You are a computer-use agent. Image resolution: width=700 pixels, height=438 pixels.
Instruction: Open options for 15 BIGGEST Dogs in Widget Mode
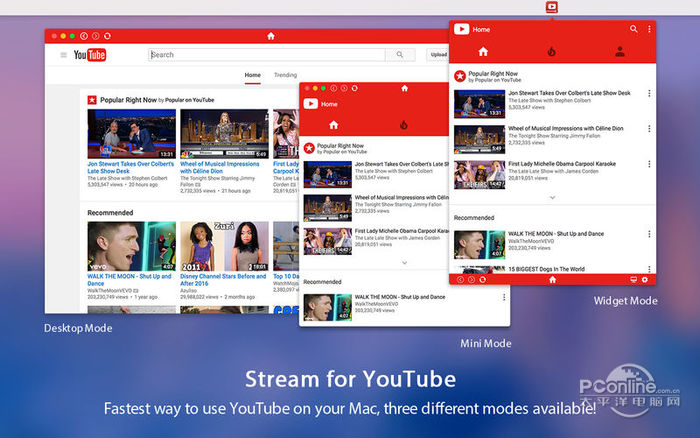649,269
